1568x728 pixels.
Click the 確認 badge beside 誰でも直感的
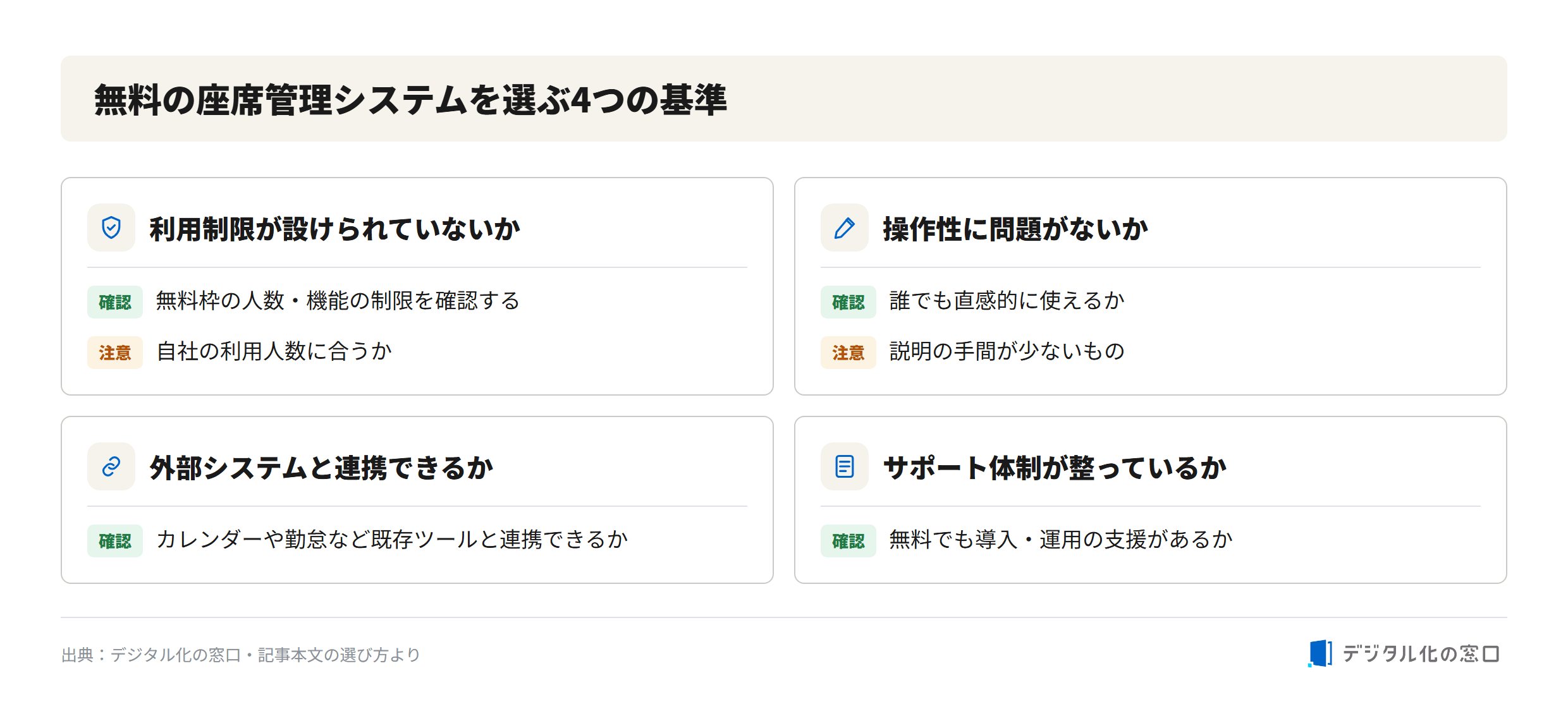pos(848,302)
